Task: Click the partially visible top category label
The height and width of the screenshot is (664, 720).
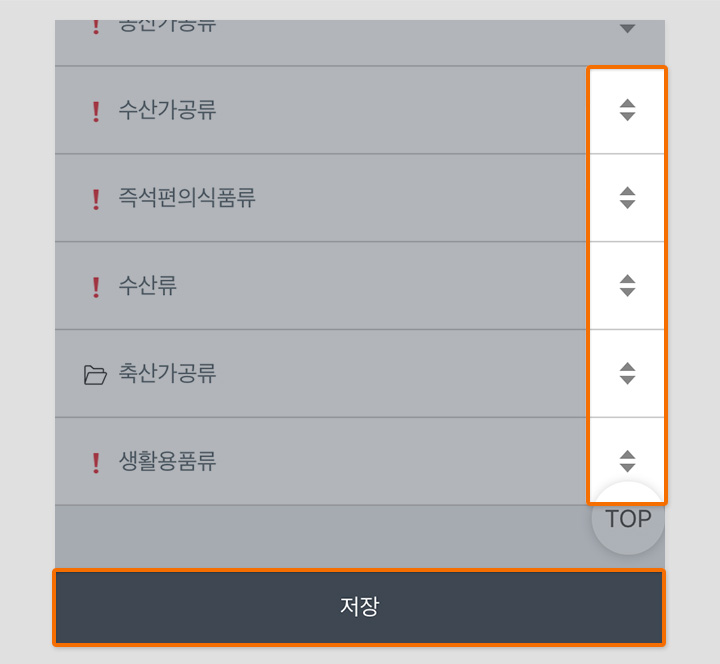Action: (x=167, y=26)
